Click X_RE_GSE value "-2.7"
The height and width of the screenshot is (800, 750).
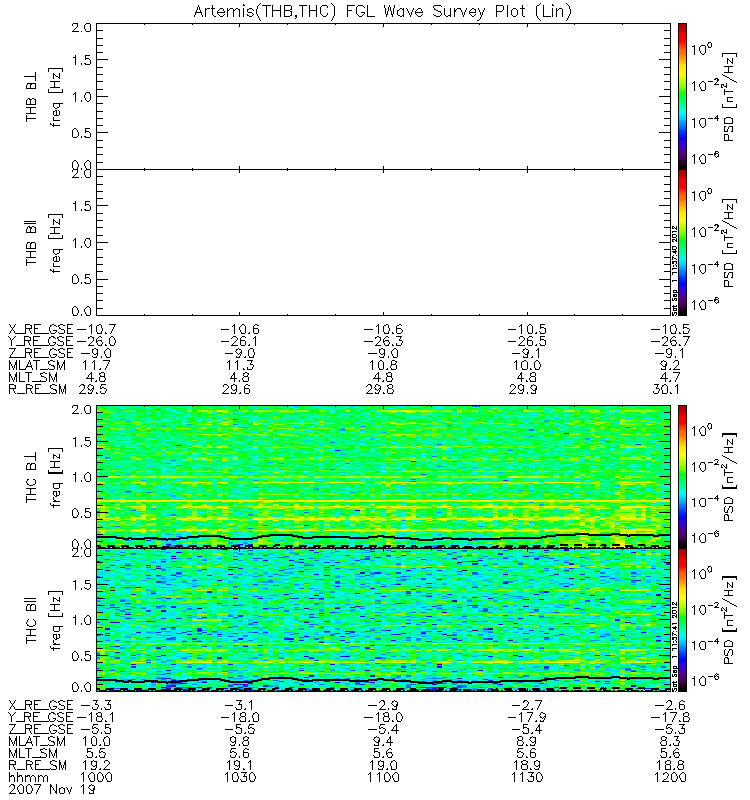[x=527, y=705]
